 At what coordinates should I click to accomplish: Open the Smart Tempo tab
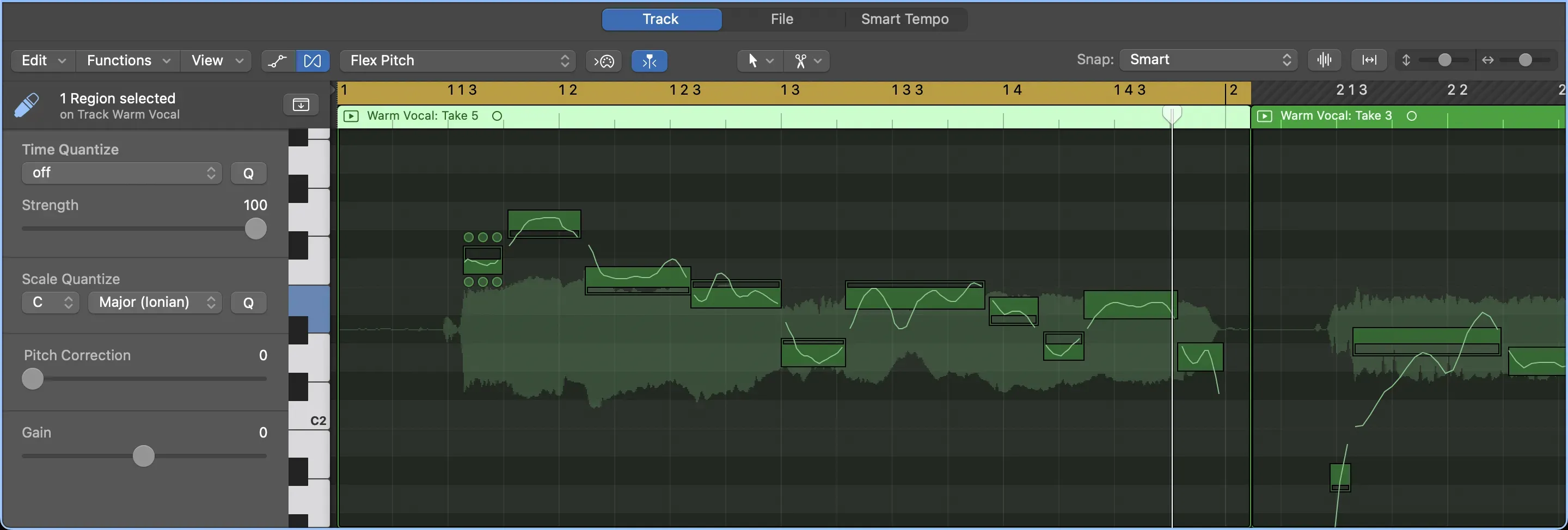(x=904, y=19)
